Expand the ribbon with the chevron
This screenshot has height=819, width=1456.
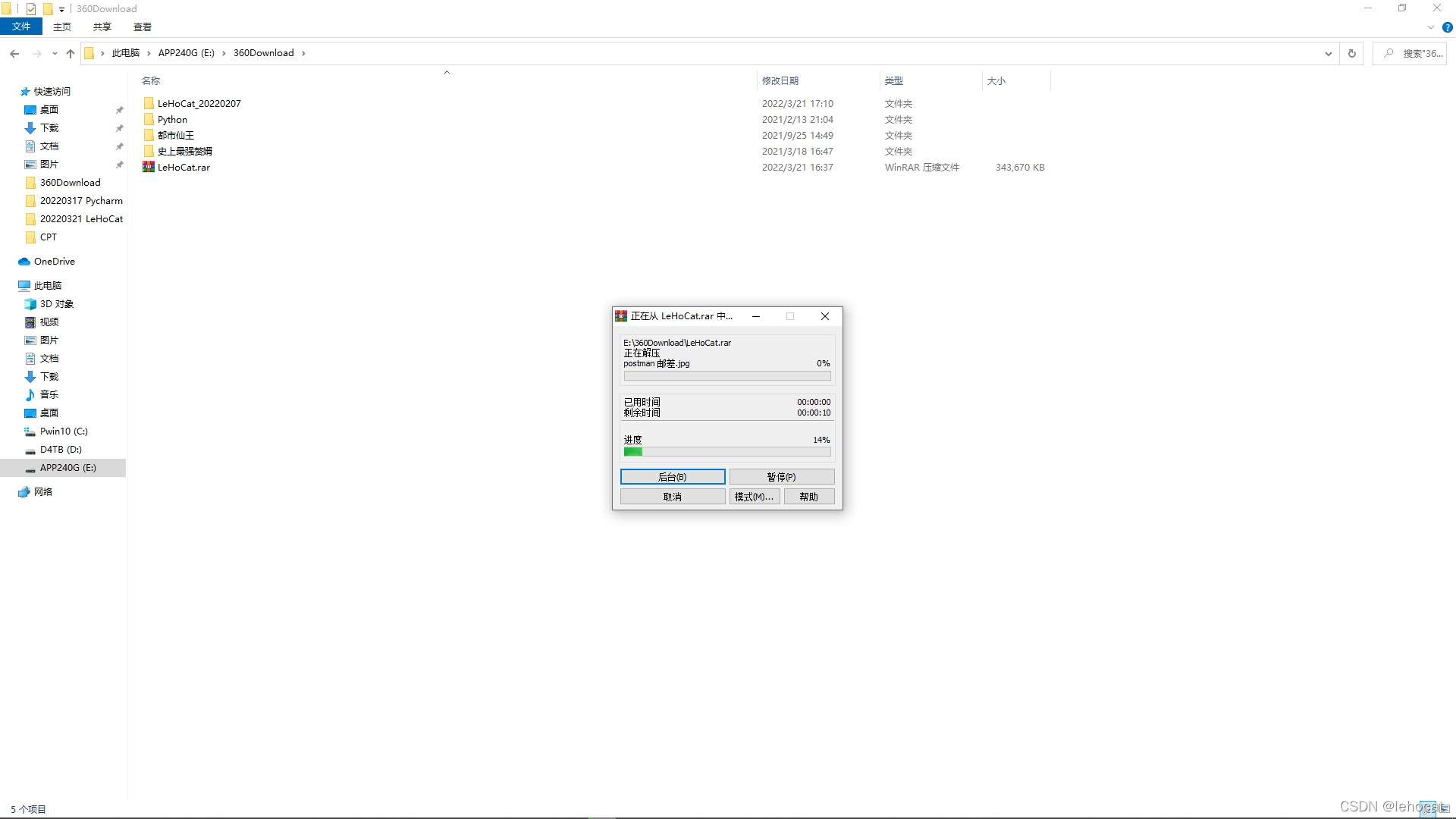[x=1430, y=27]
